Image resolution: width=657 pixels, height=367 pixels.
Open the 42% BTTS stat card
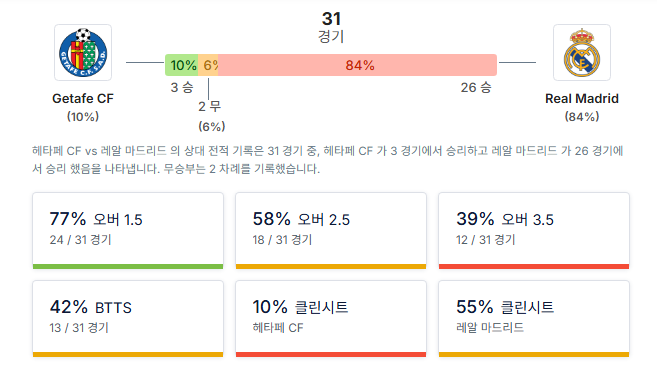tap(128, 319)
